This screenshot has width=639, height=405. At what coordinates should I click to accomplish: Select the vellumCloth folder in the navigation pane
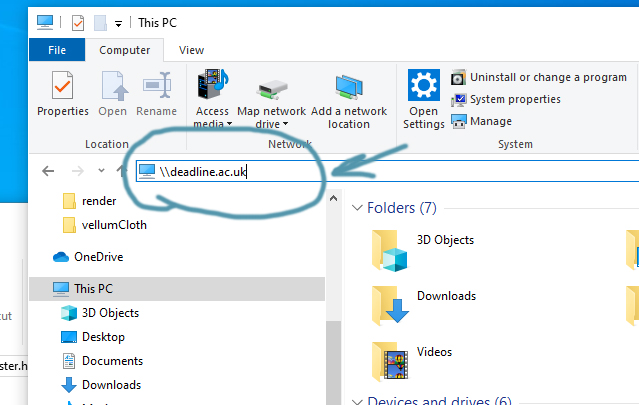tap(105, 225)
